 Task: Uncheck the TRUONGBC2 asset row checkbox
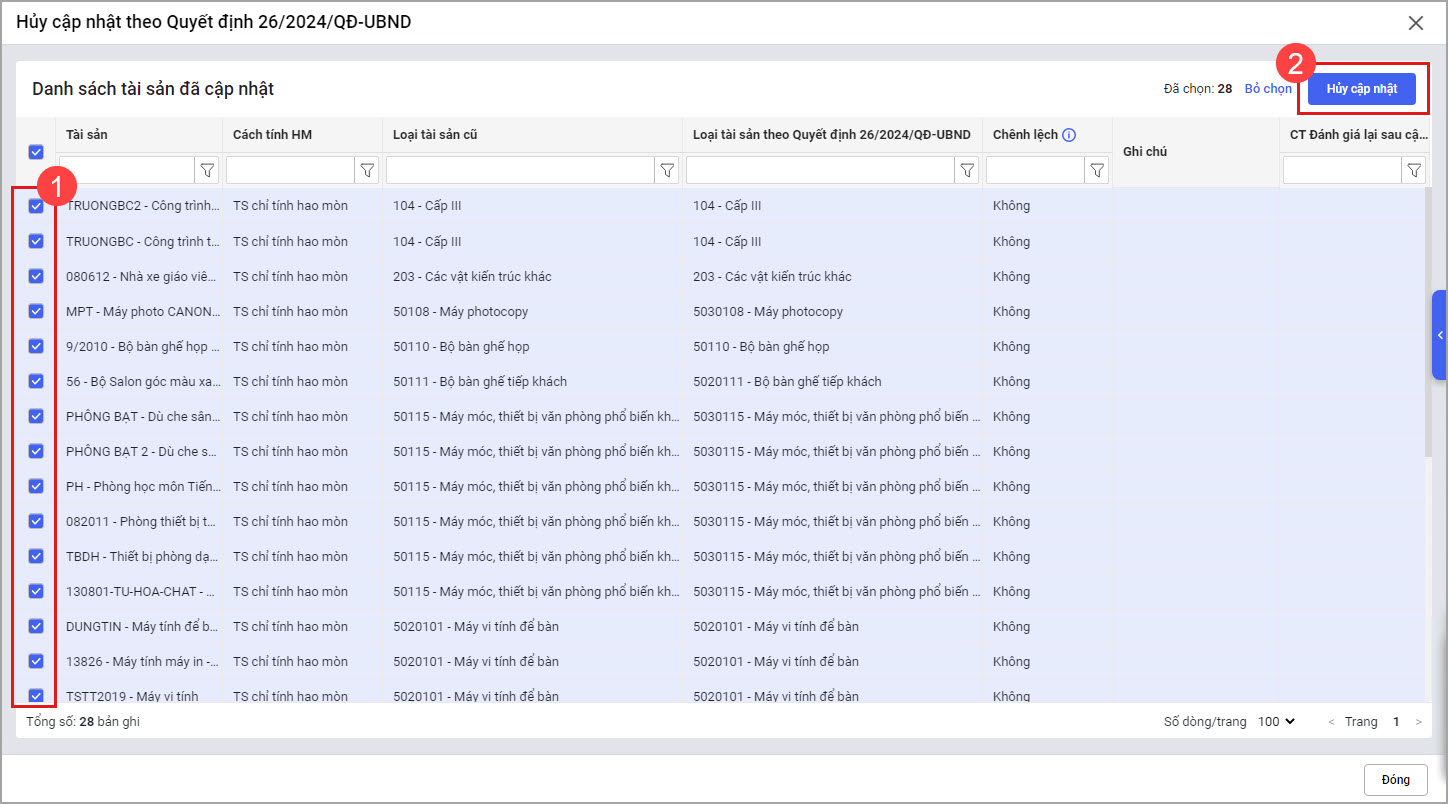(x=36, y=206)
